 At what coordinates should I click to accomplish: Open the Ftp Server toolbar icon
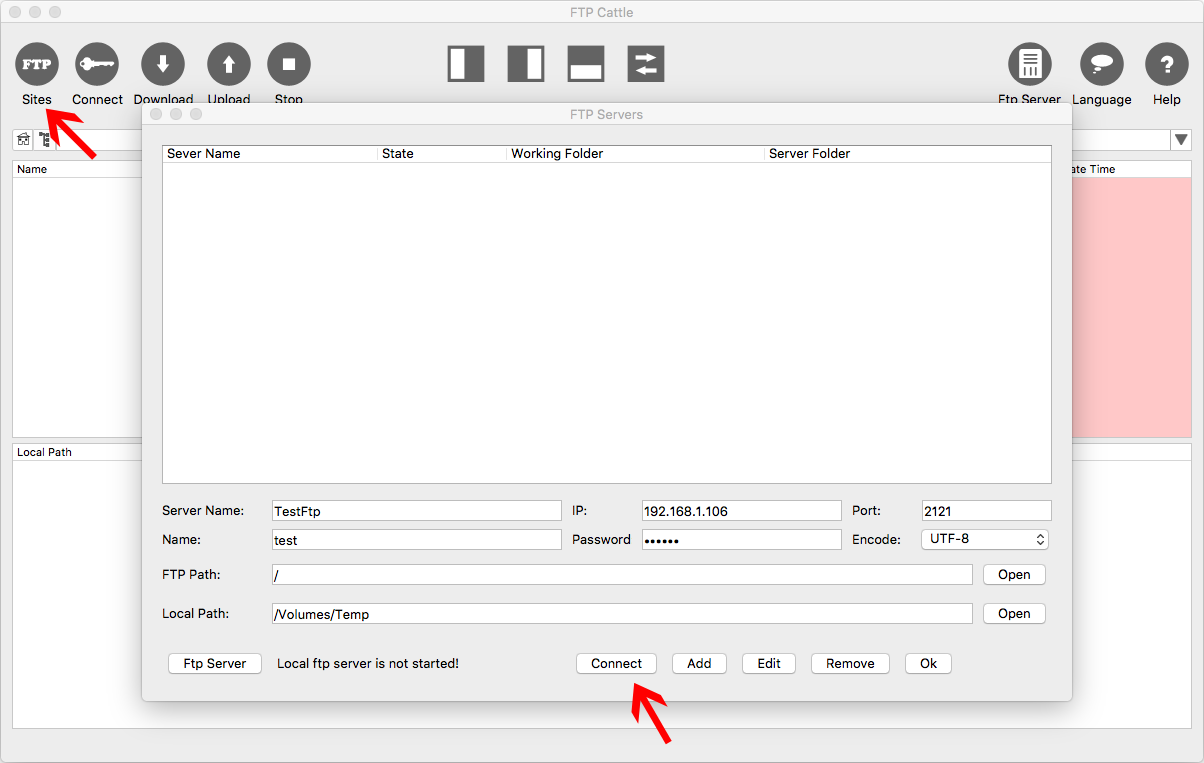1030,64
